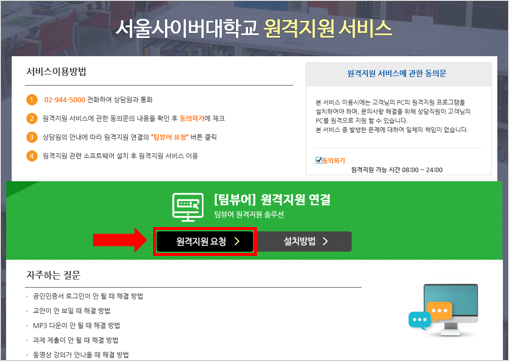Image resolution: width=509 pixels, height=361 pixels.
Task: Click step 4 text about 소프트웨어 설치
Action: tap(120, 156)
